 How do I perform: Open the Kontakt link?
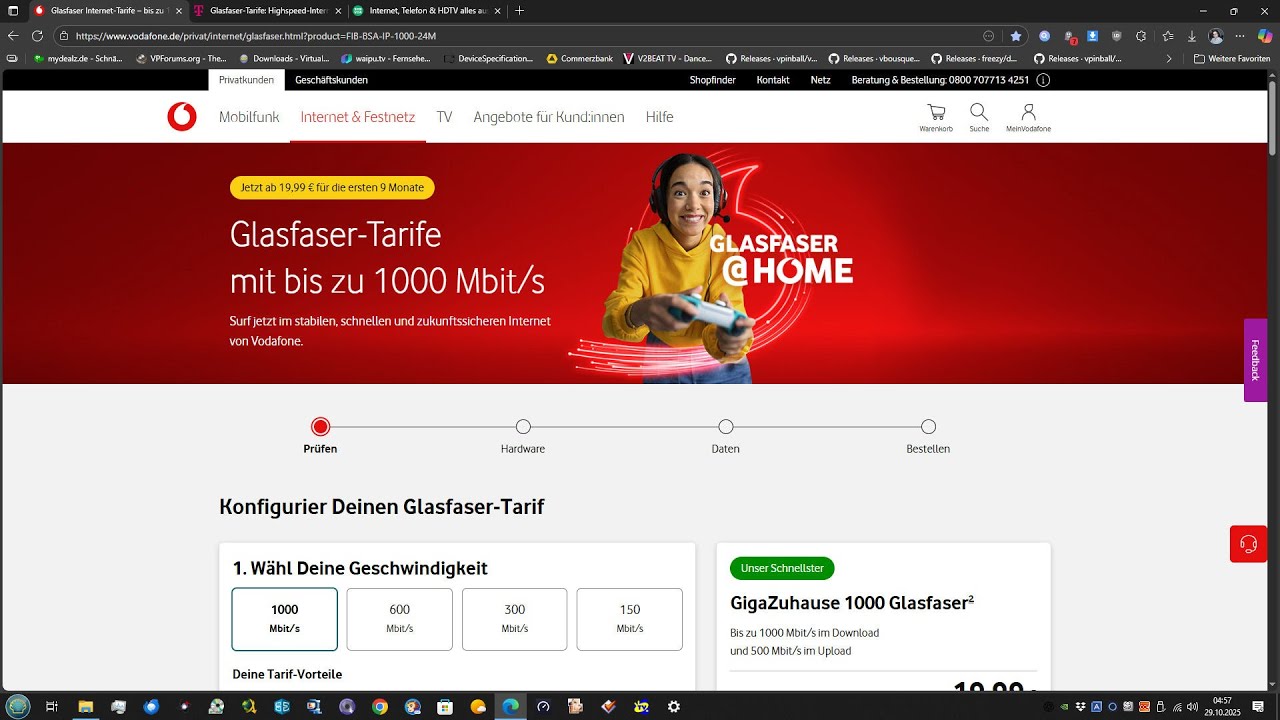pos(773,80)
